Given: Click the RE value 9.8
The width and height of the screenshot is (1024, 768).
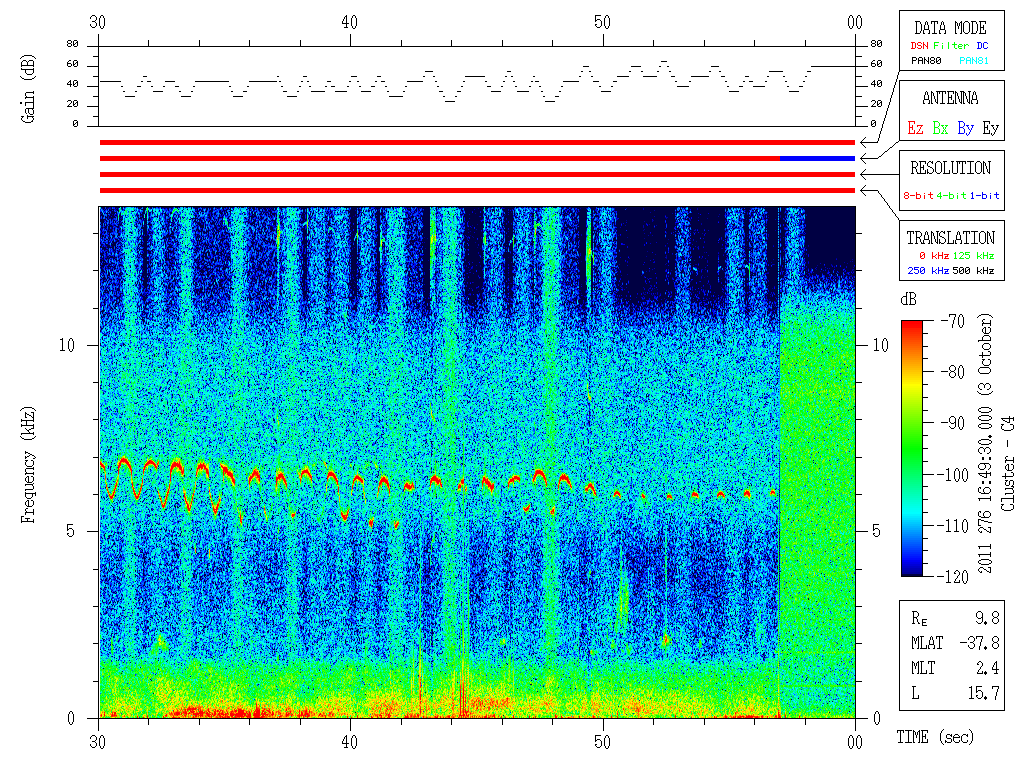Looking at the screenshot, I should pos(987,618).
